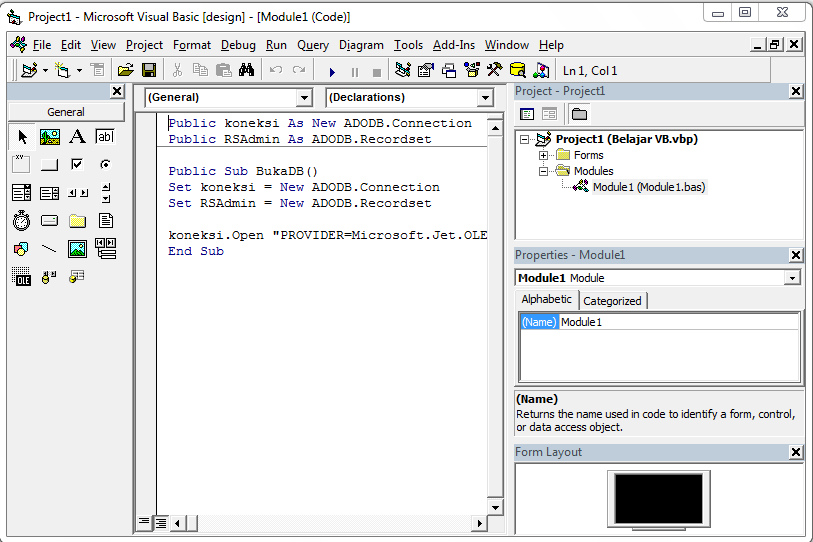Open the Project menu
The height and width of the screenshot is (542, 813).
(144, 45)
